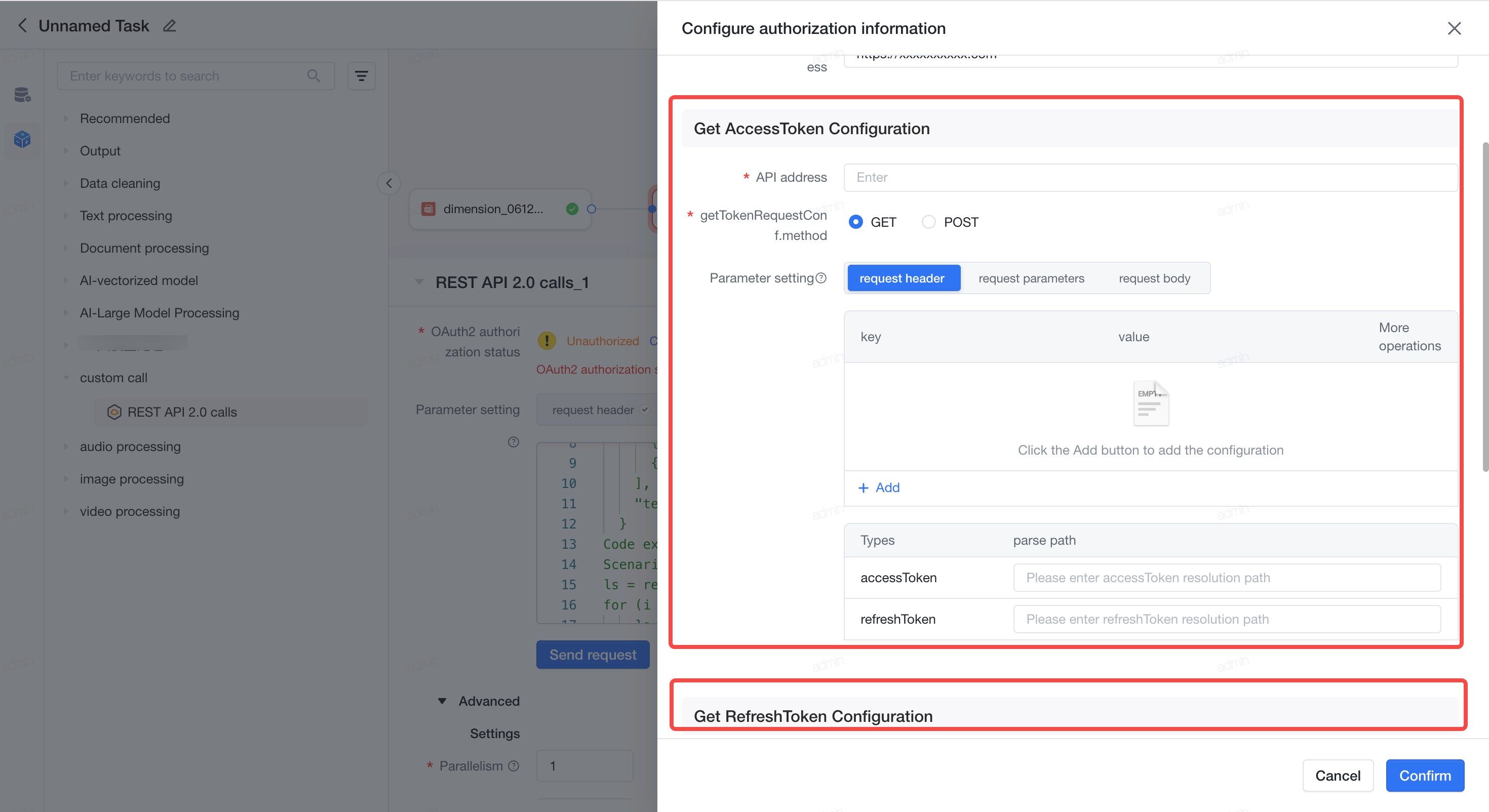Viewport: 1489px width, 812px height.
Task: Close the authorization configuration panel
Action: pos(1455,28)
